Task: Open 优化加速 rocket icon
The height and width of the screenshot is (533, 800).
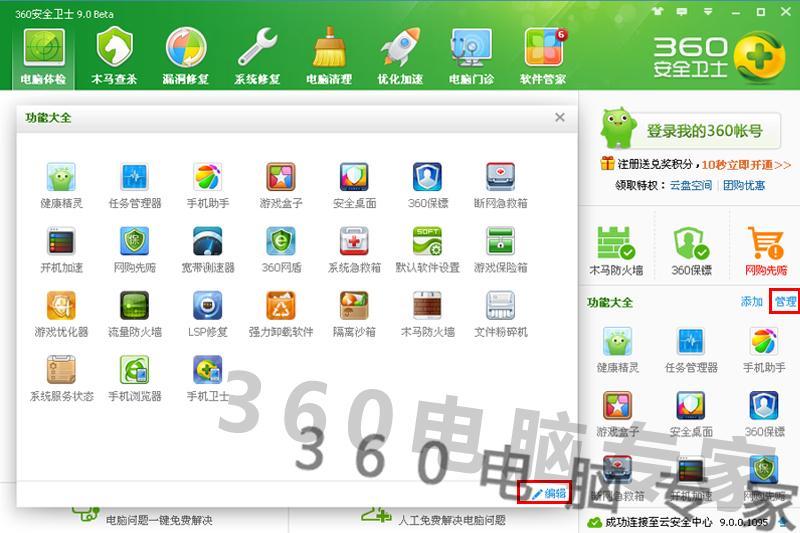Action: (400, 57)
